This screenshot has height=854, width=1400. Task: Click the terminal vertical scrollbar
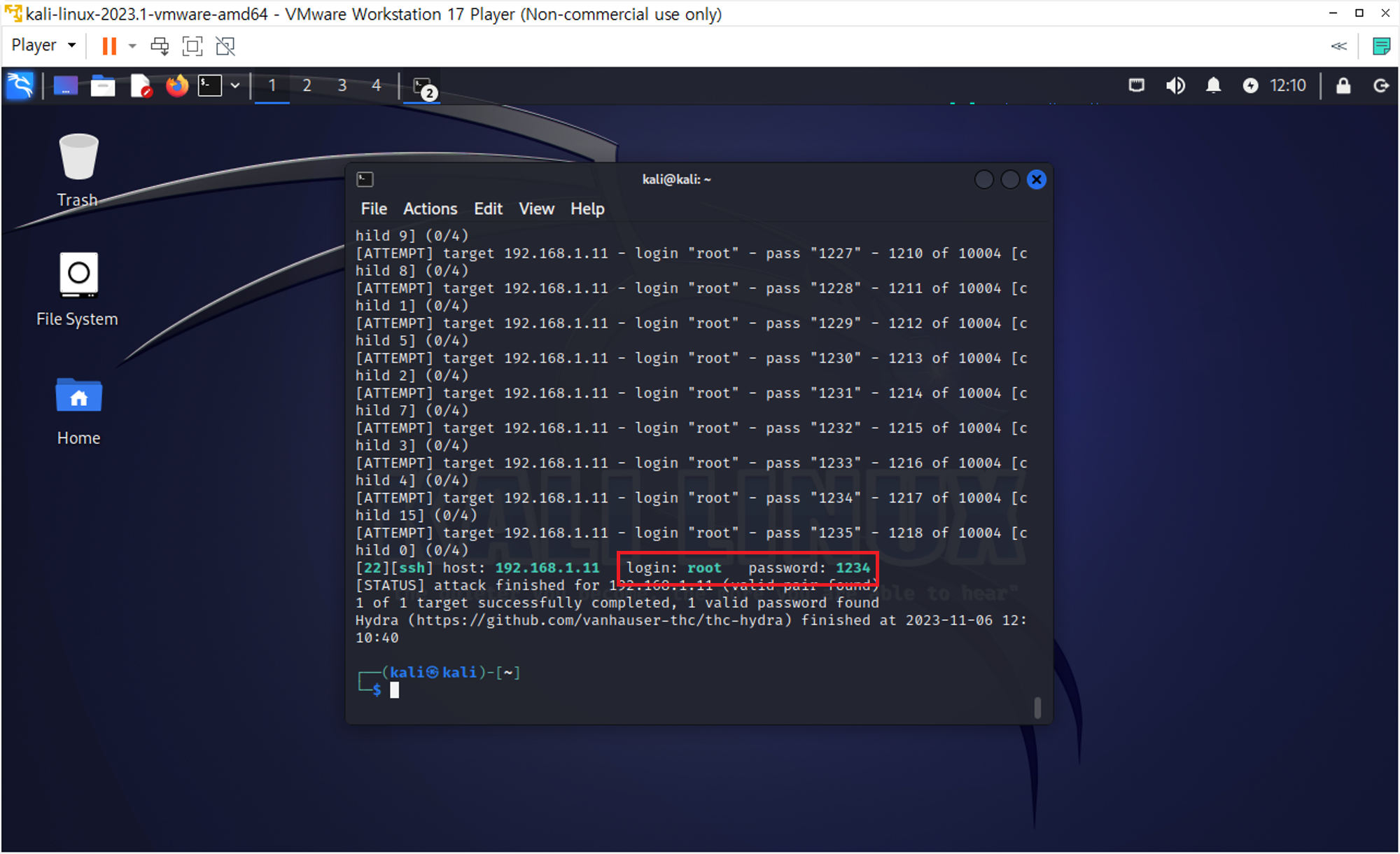coord(1037,707)
